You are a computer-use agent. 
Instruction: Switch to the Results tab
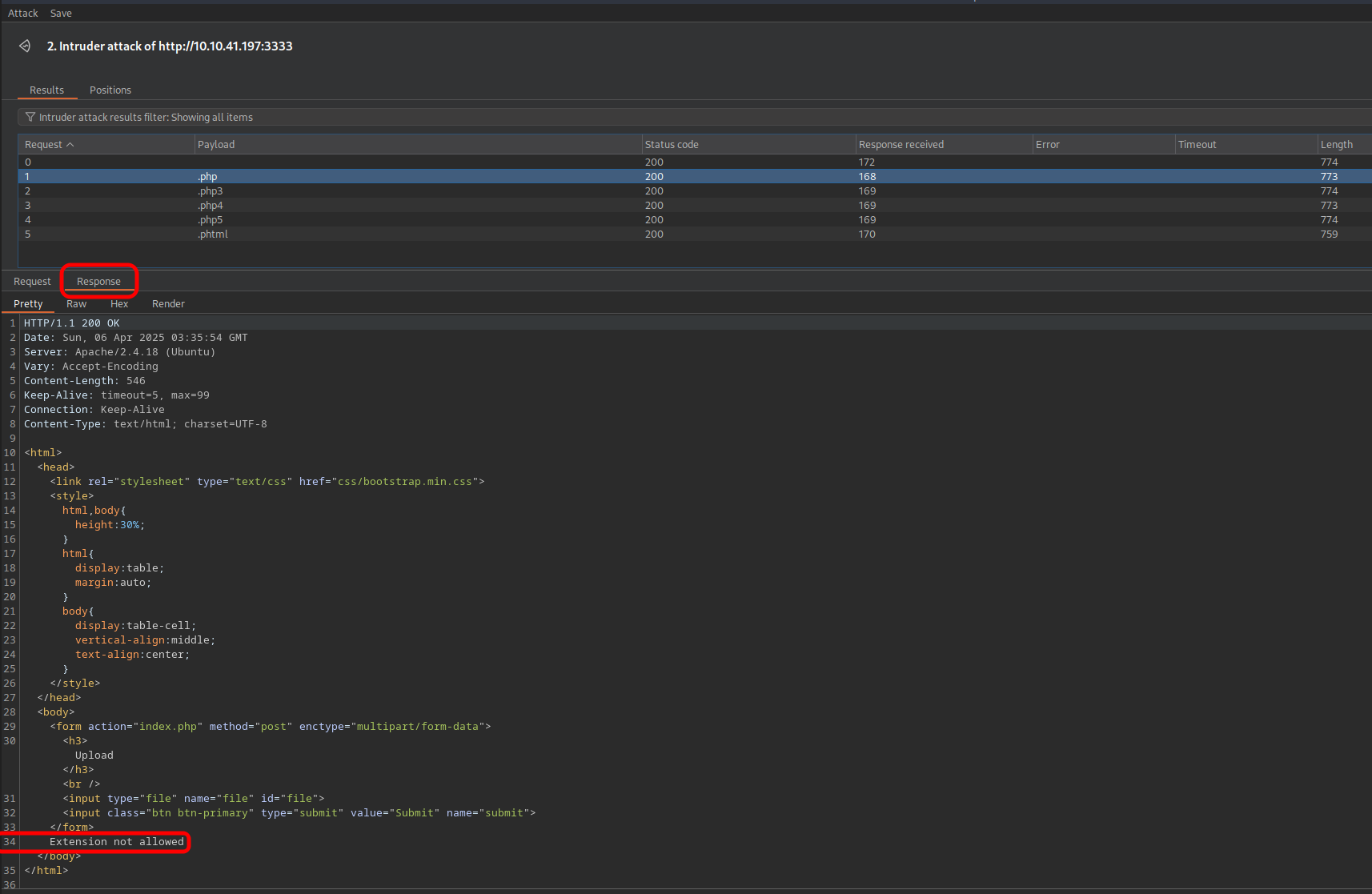coord(46,90)
